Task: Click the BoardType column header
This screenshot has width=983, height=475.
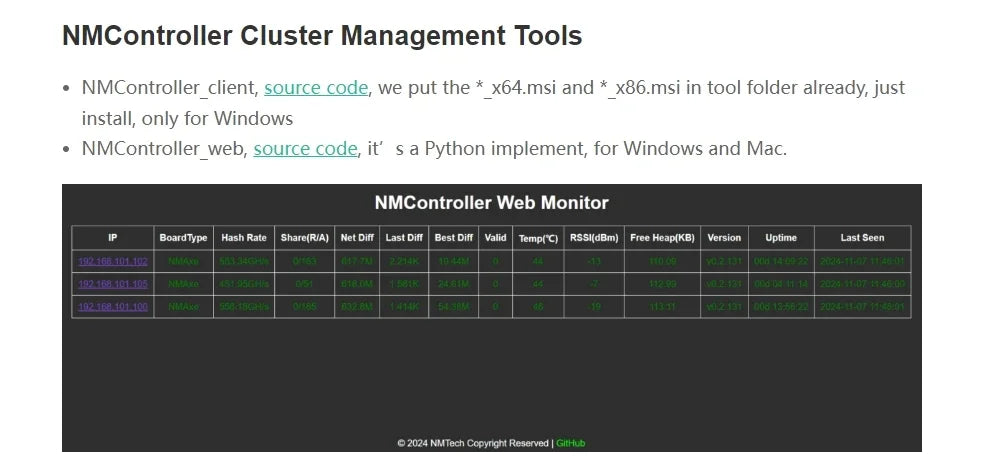Action: (x=183, y=238)
